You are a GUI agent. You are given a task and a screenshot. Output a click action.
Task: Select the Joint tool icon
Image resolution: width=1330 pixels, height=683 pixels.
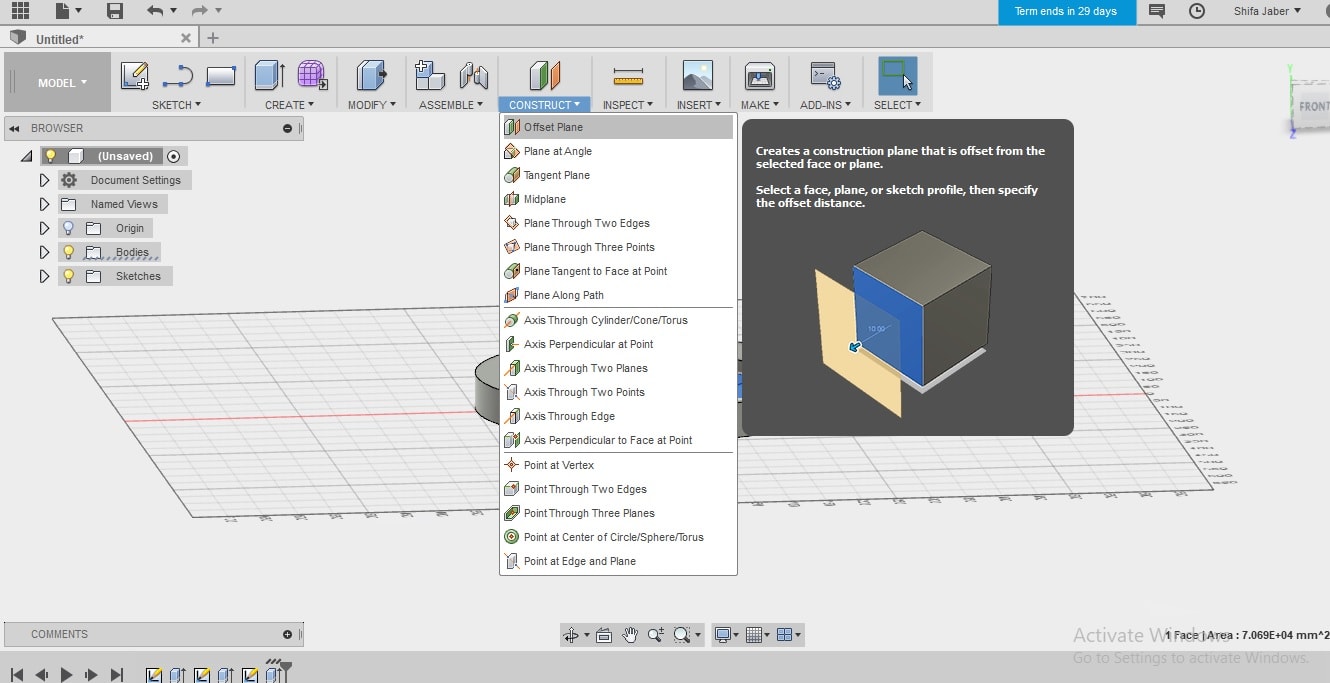[x=474, y=76]
